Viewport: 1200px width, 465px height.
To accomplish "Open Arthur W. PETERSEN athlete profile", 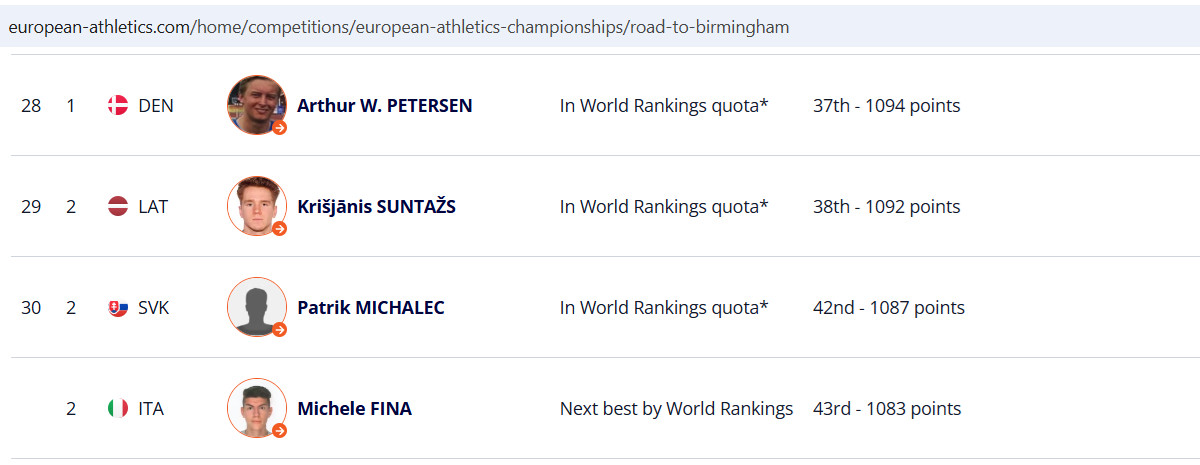I will click(385, 105).
